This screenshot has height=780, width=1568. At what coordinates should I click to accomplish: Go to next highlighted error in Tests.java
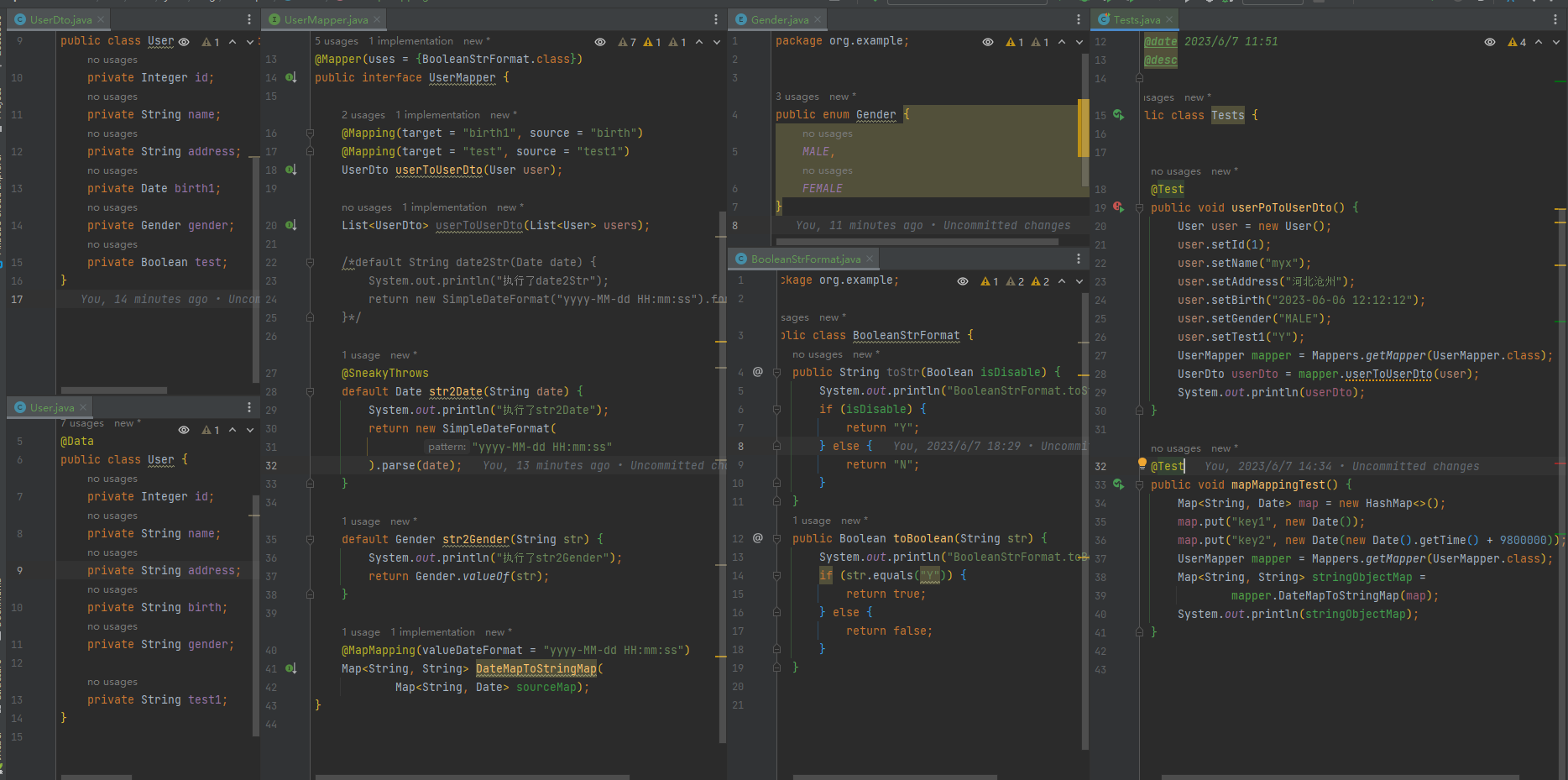pyautogui.click(x=1556, y=42)
